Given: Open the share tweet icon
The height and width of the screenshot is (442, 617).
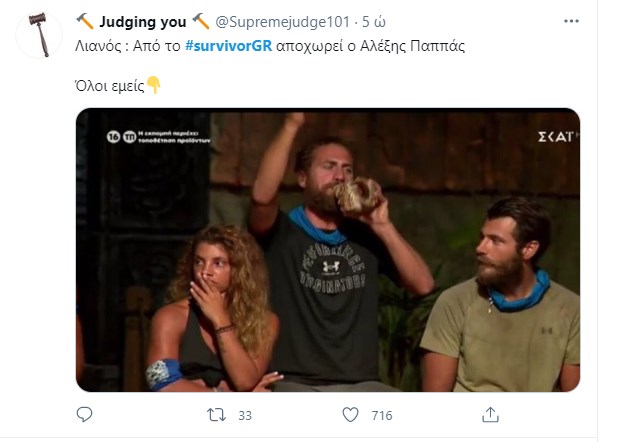Looking at the screenshot, I should [490, 414].
